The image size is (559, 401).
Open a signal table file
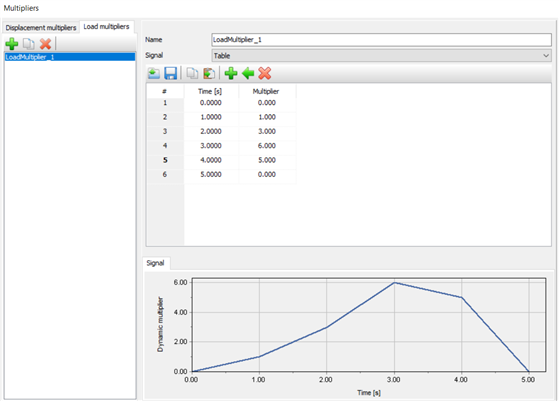coord(154,73)
